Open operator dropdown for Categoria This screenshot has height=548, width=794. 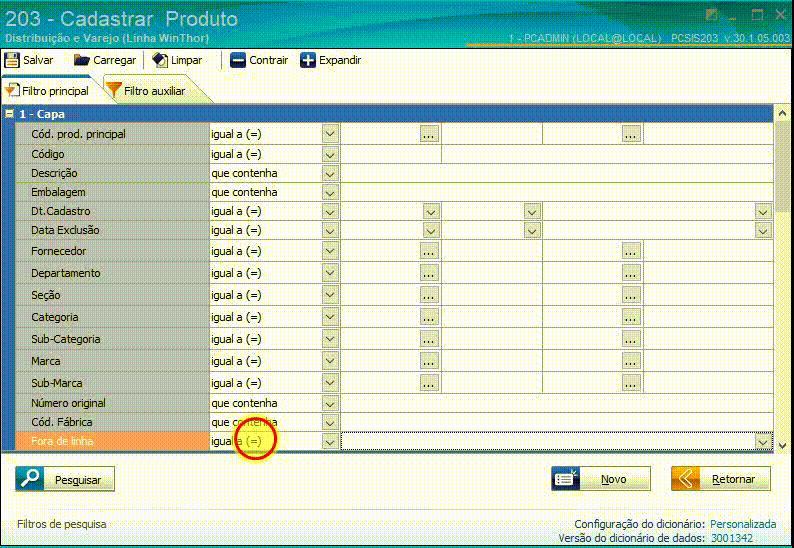pos(330,317)
